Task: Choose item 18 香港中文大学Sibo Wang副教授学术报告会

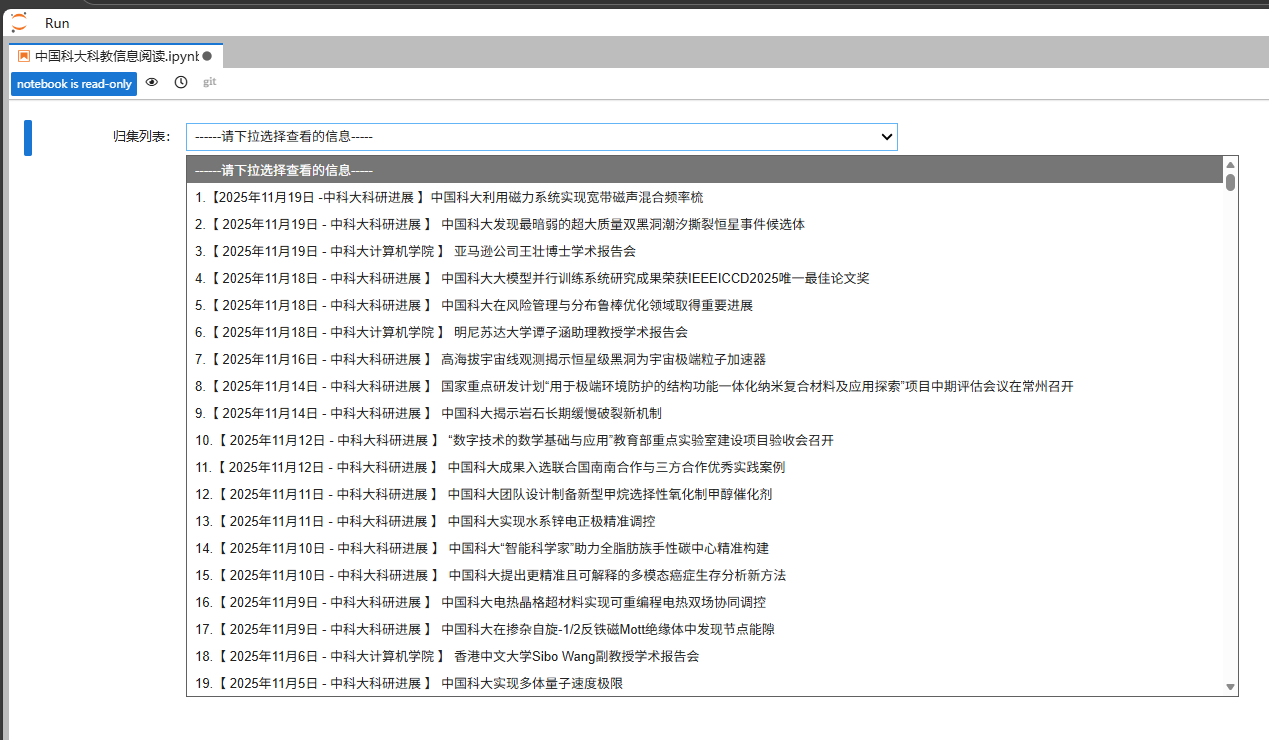Action: [705, 656]
